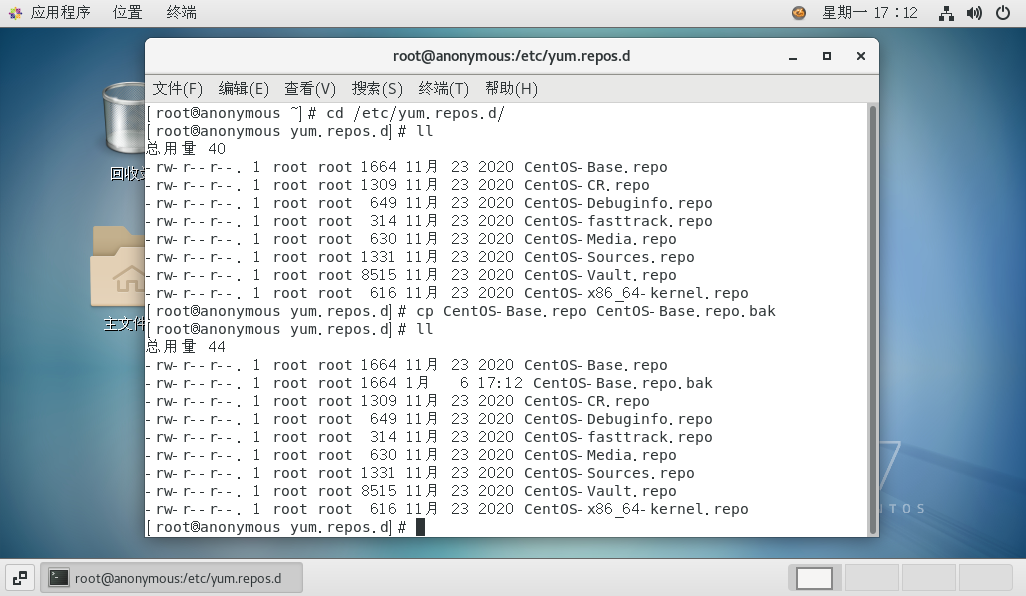This screenshot has height=596, width=1026.
Task: Click the network connection icon
Action: coord(946,13)
